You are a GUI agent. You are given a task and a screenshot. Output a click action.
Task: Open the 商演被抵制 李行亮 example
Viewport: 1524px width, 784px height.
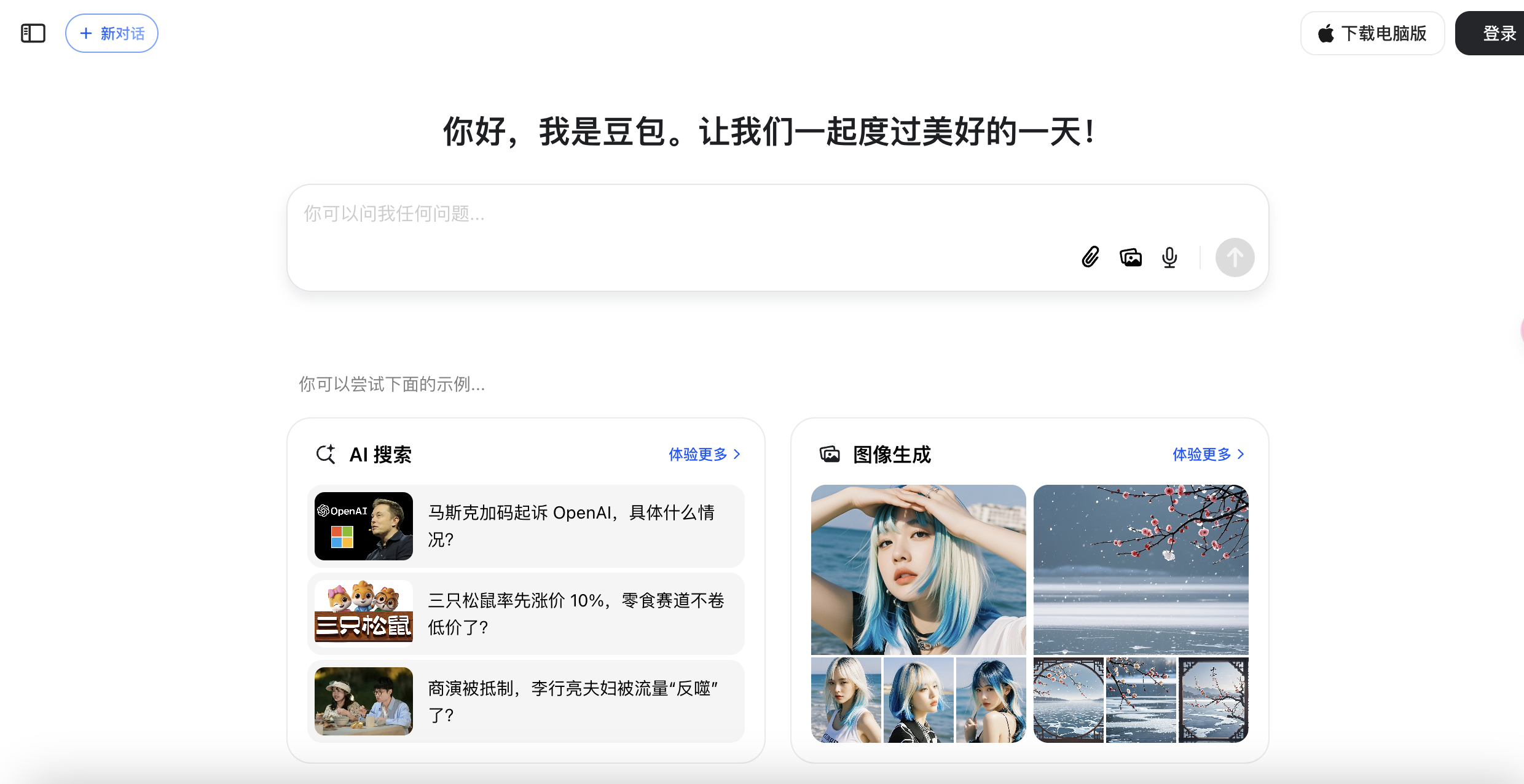[x=526, y=702]
